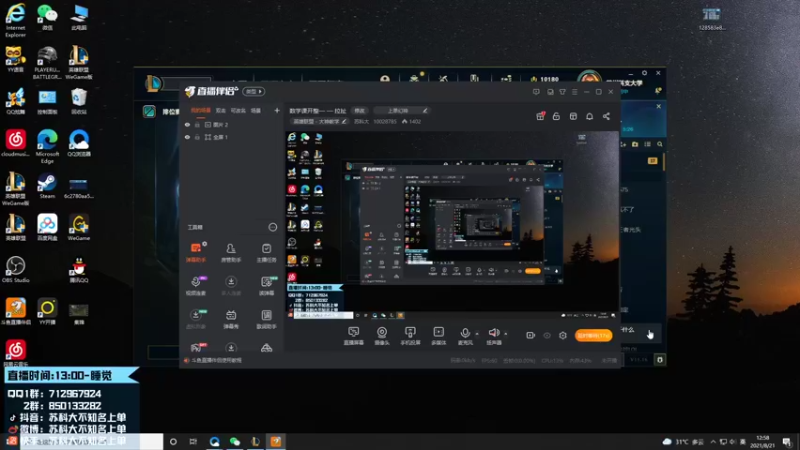Switch to the first scene tab highlighted orange

pyautogui.click(x=201, y=110)
